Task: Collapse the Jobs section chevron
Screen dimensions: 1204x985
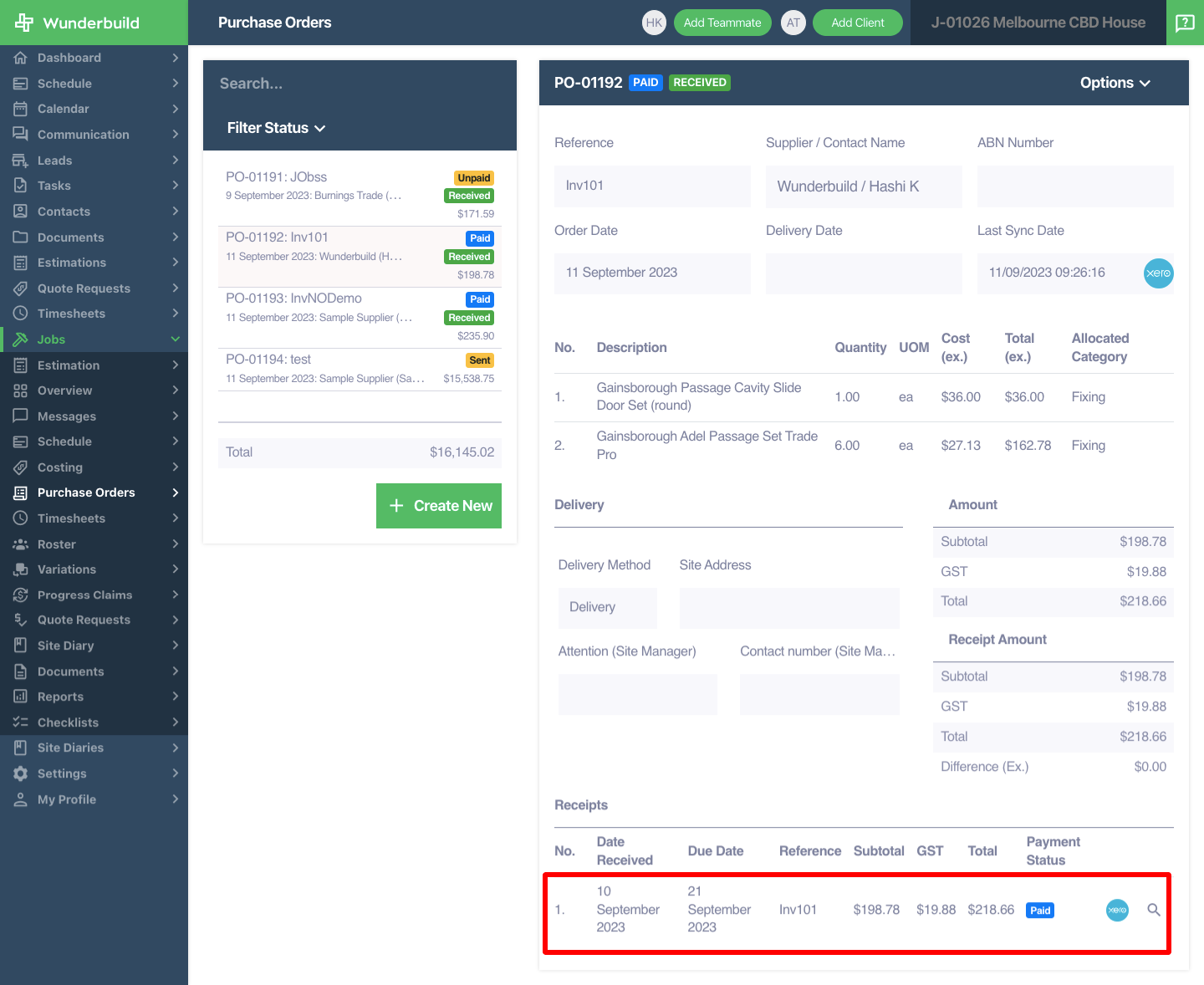Action: pyautogui.click(x=176, y=339)
